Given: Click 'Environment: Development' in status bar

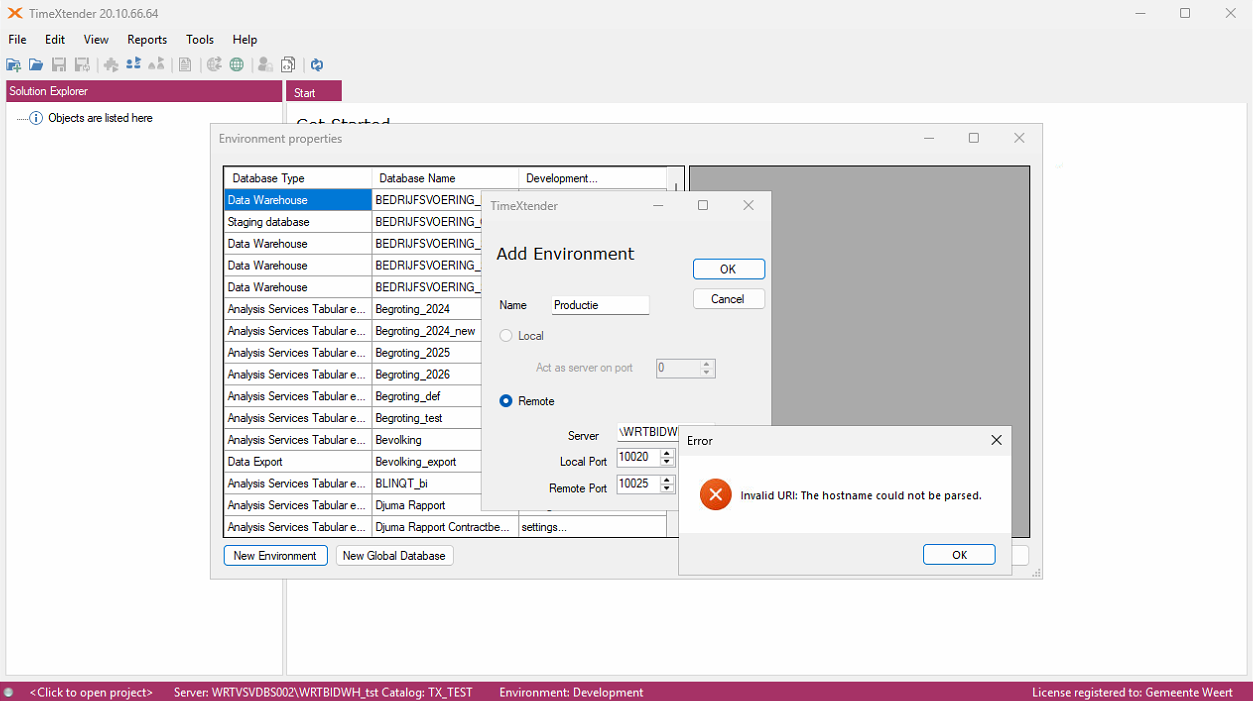Looking at the screenshot, I should pos(571,692).
